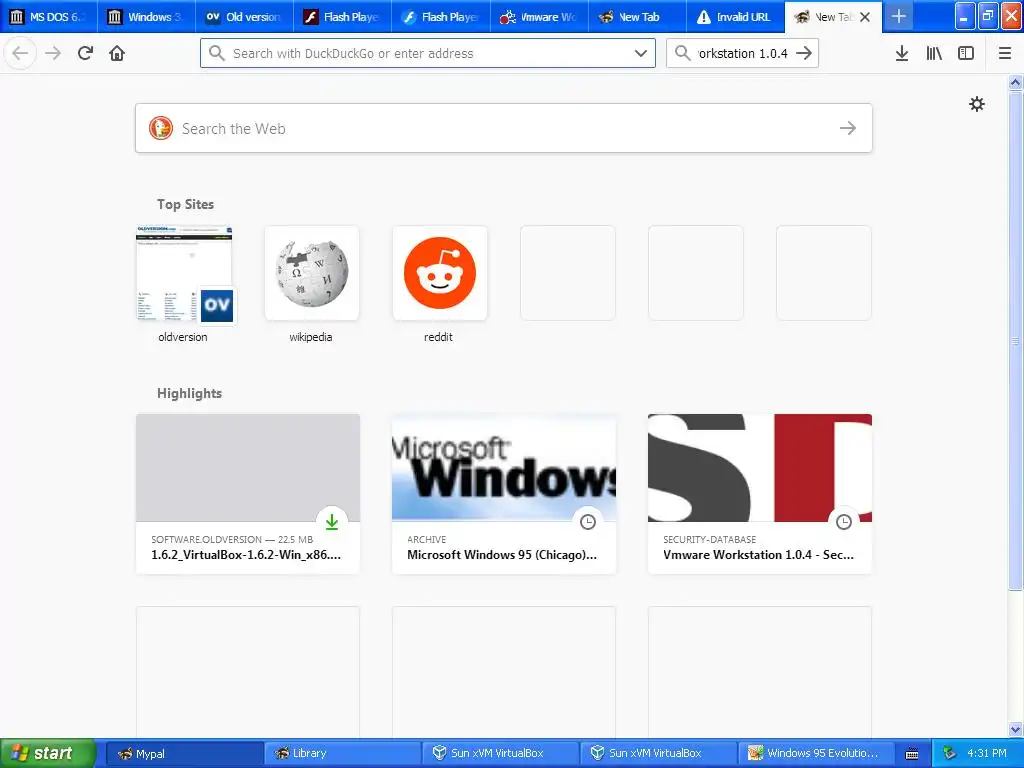This screenshot has height=768, width=1024.
Task: Click the Highlights section heading
Action: tap(189, 393)
